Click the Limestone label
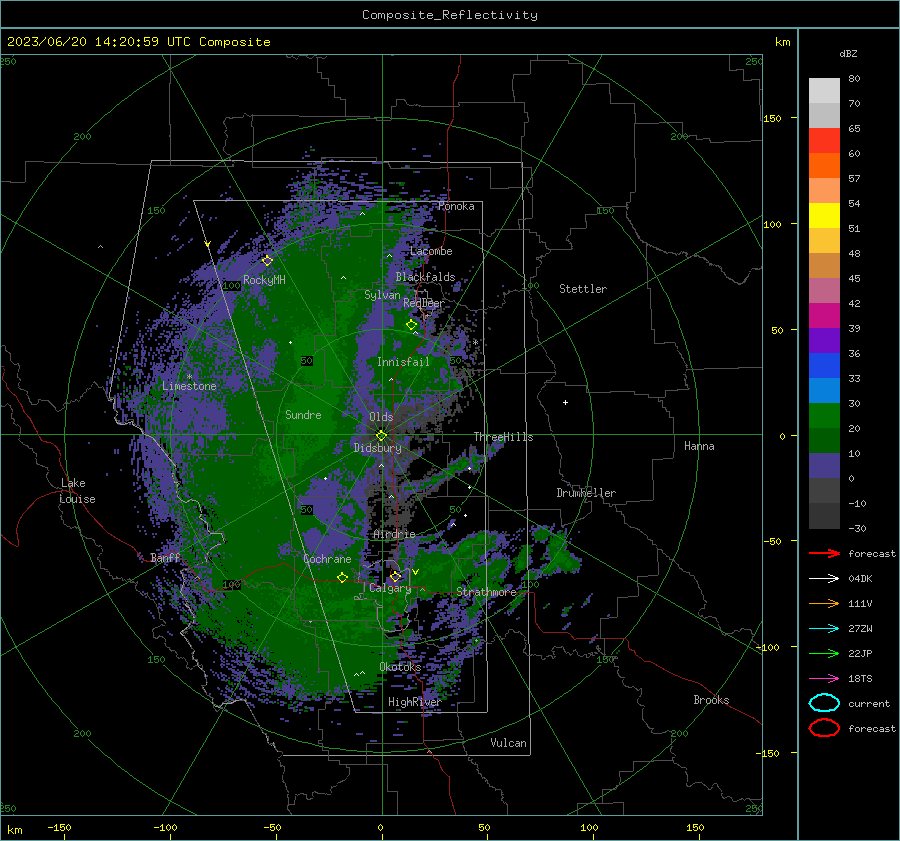Screen dimensions: 900x841 pyautogui.click(x=189, y=386)
